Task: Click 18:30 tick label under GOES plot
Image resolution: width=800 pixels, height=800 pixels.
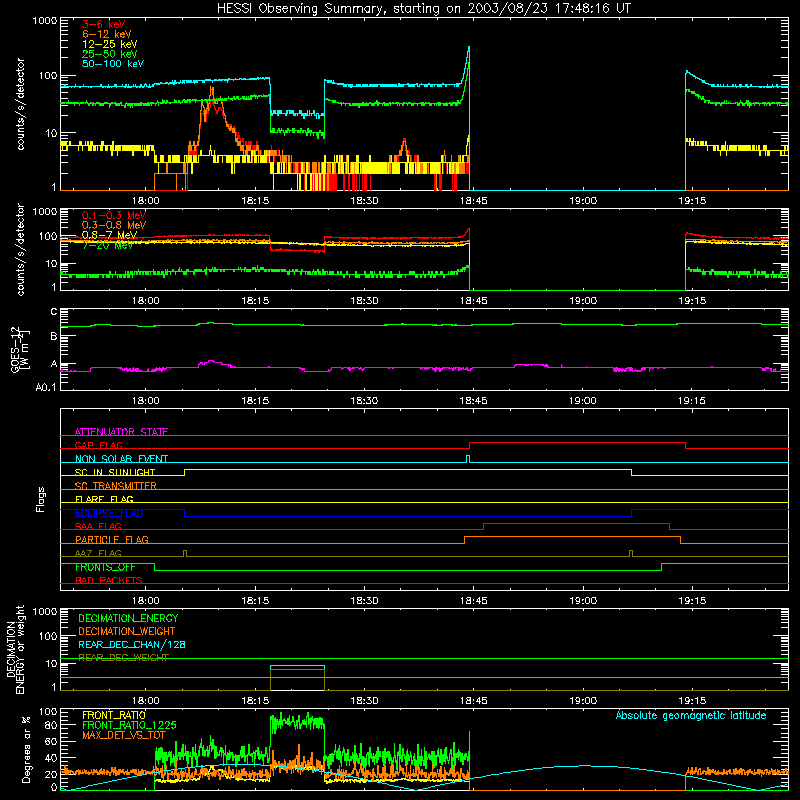Action: click(x=364, y=401)
